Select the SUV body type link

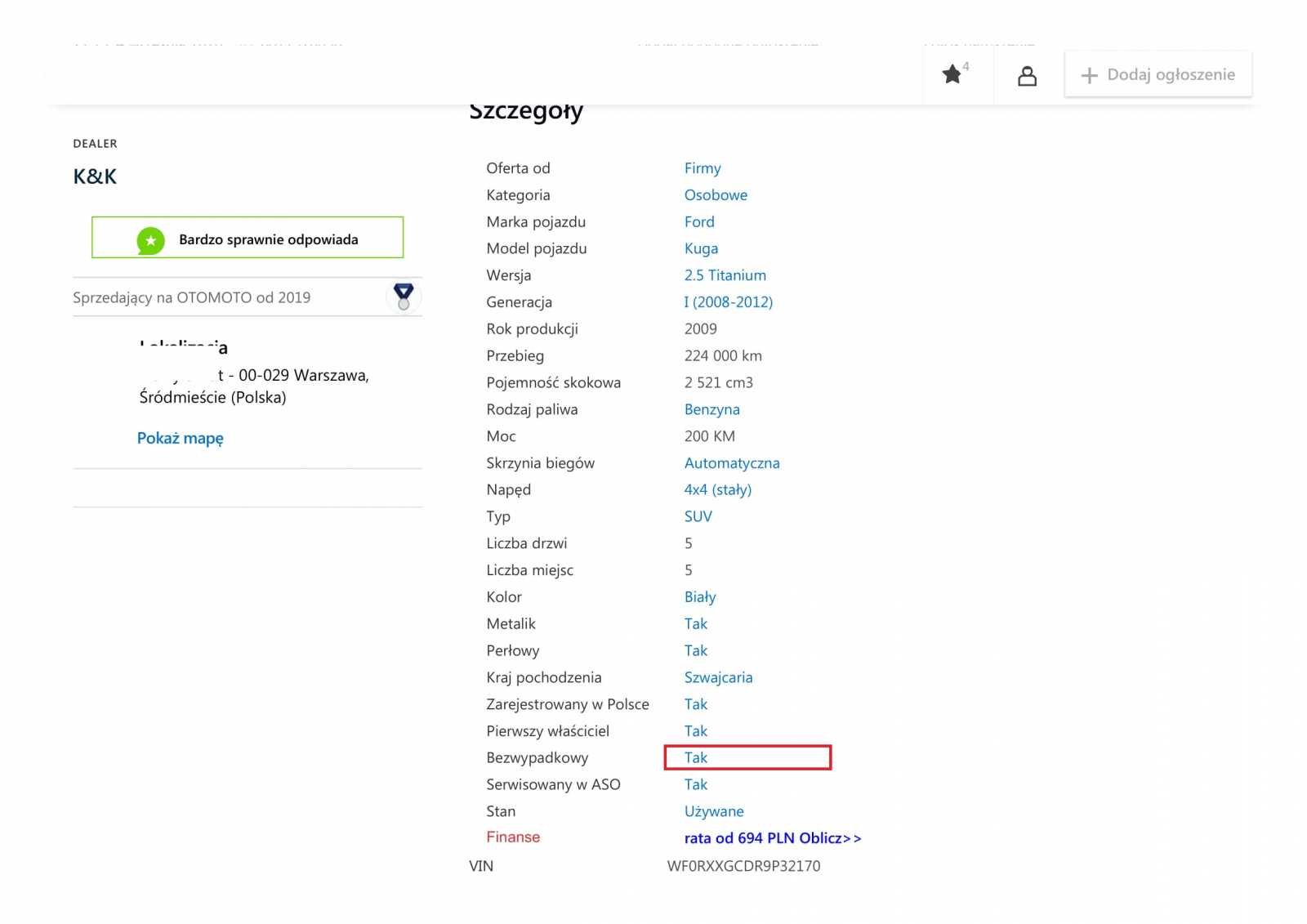tap(698, 516)
